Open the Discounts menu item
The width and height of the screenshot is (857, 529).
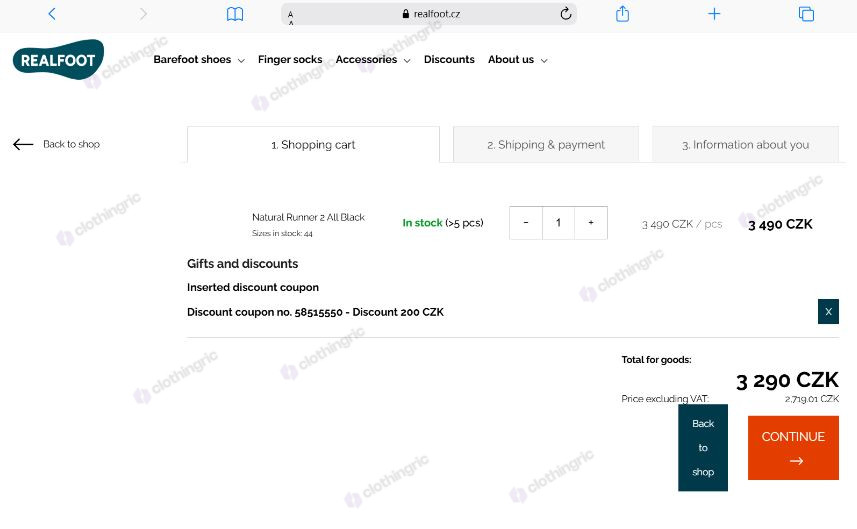coord(449,60)
